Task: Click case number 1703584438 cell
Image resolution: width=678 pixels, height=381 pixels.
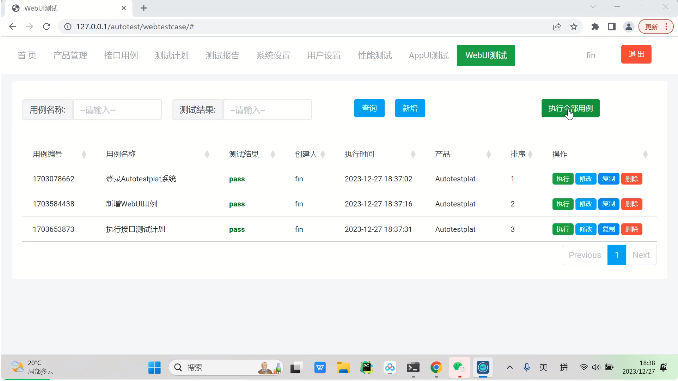Action: (x=54, y=204)
